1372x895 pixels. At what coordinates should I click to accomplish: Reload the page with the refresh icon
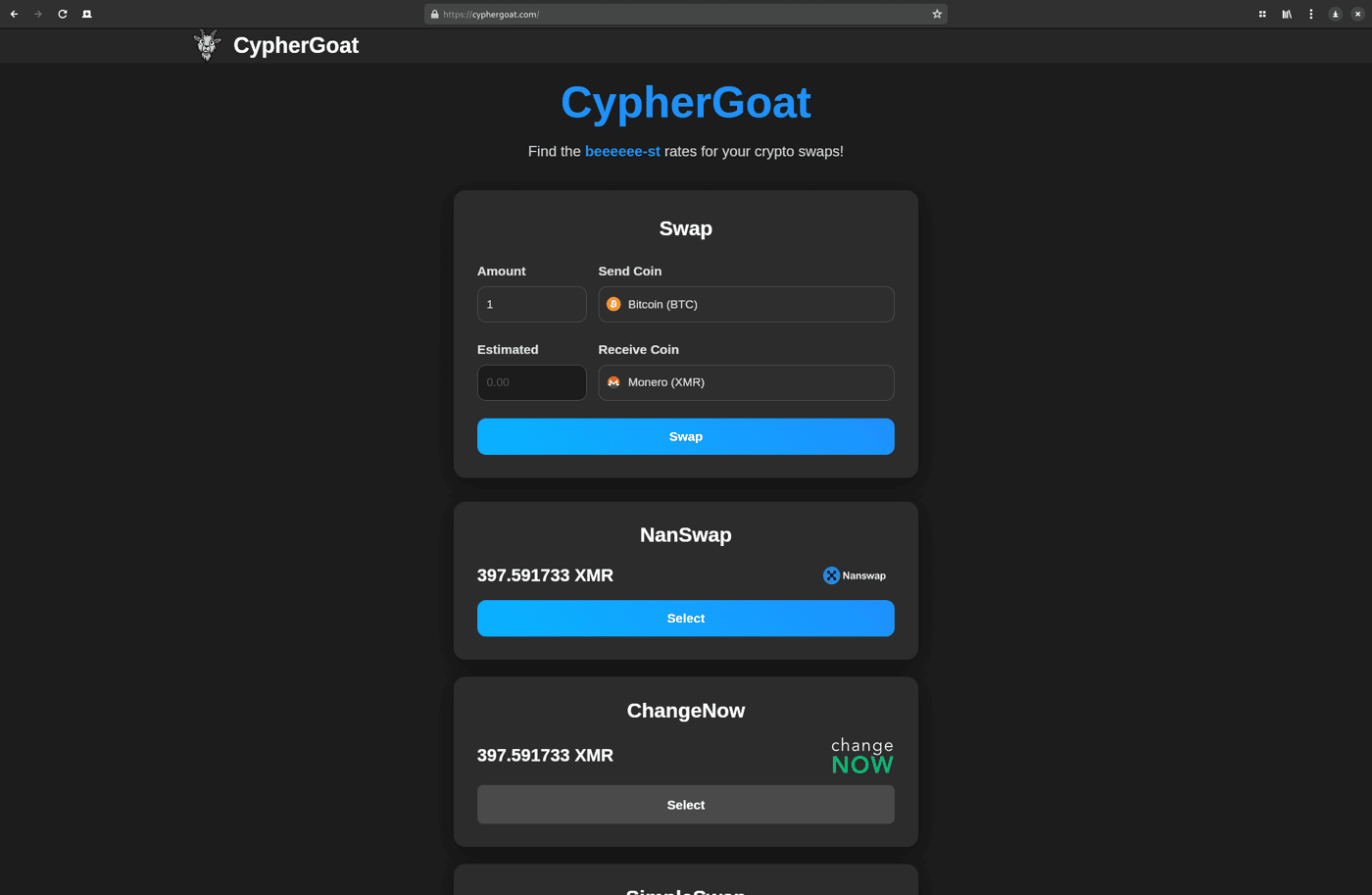(x=63, y=14)
